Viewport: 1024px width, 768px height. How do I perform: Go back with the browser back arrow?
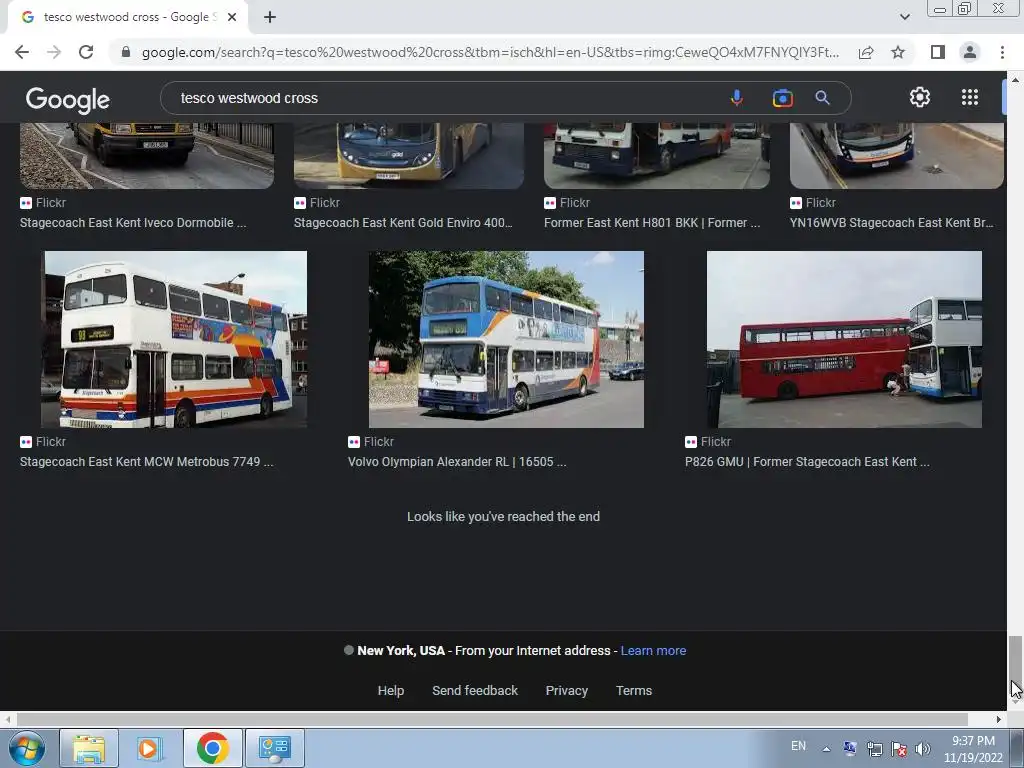(x=22, y=52)
